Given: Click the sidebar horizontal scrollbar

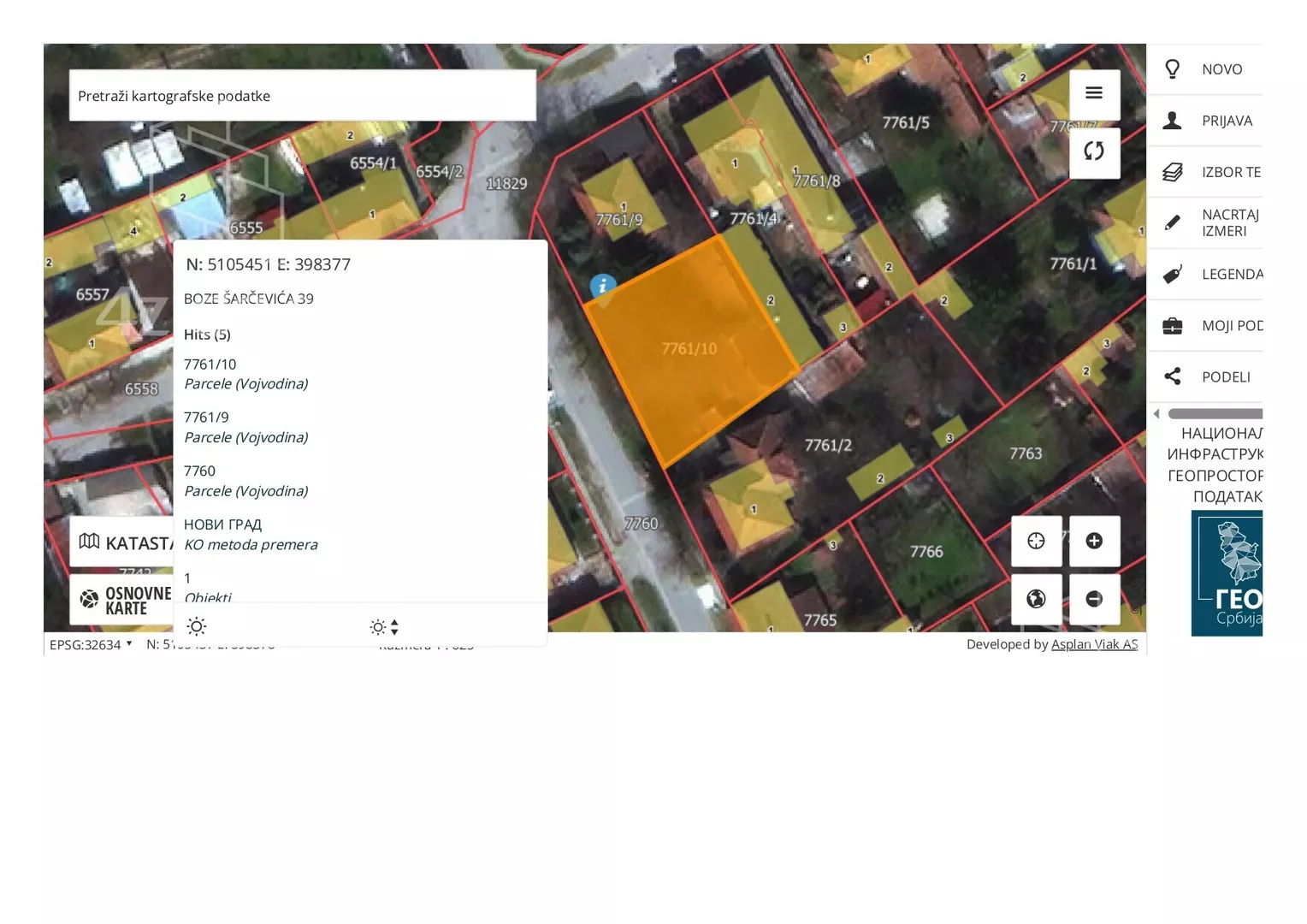Looking at the screenshot, I should coord(1215,414).
